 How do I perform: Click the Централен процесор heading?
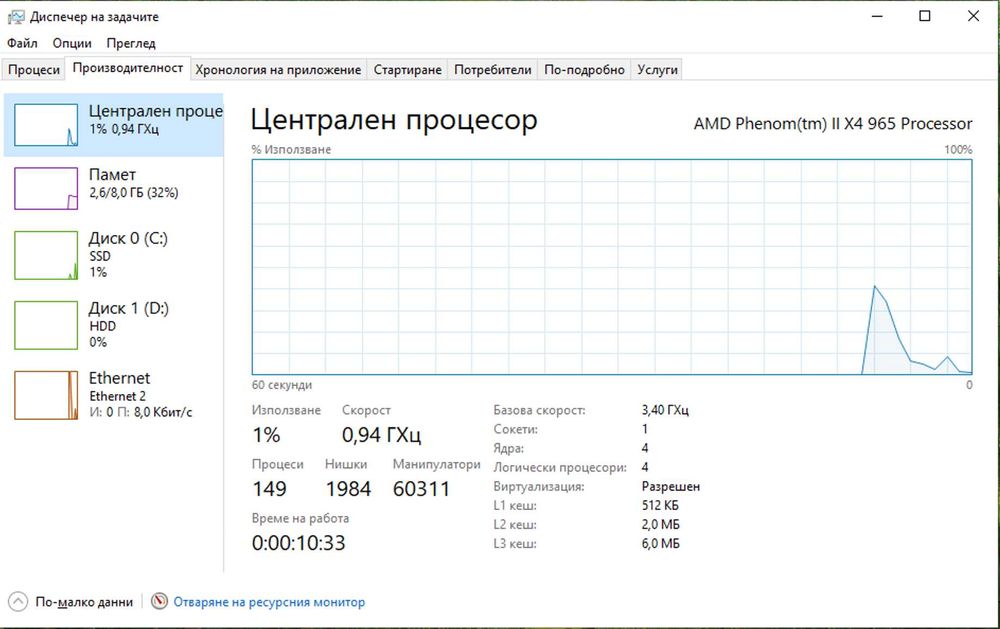394,120
